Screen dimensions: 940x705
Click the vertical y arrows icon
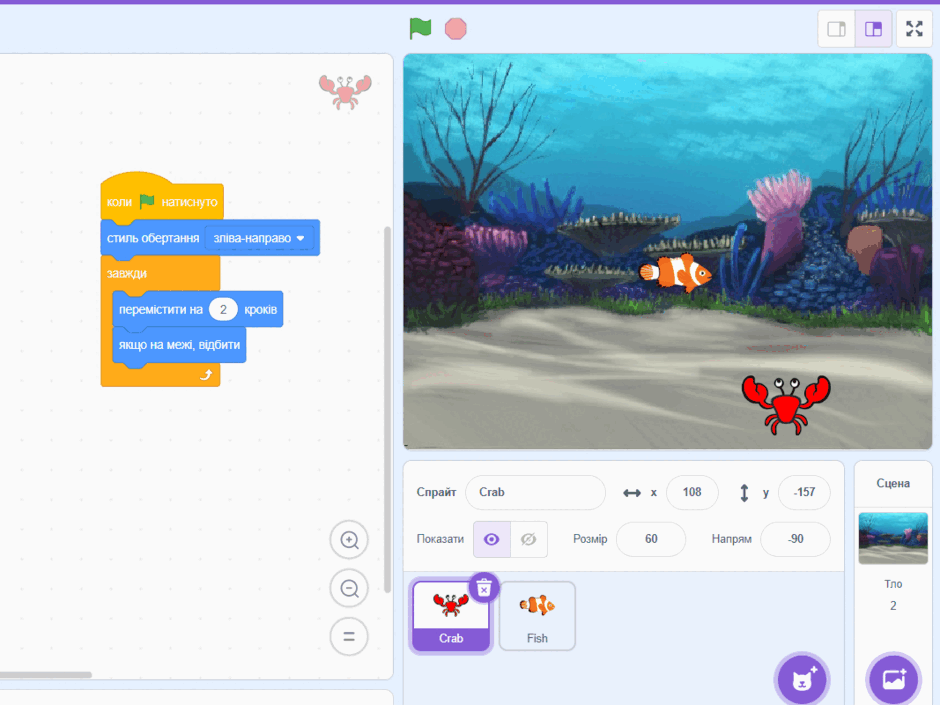[x=744, y=493]
